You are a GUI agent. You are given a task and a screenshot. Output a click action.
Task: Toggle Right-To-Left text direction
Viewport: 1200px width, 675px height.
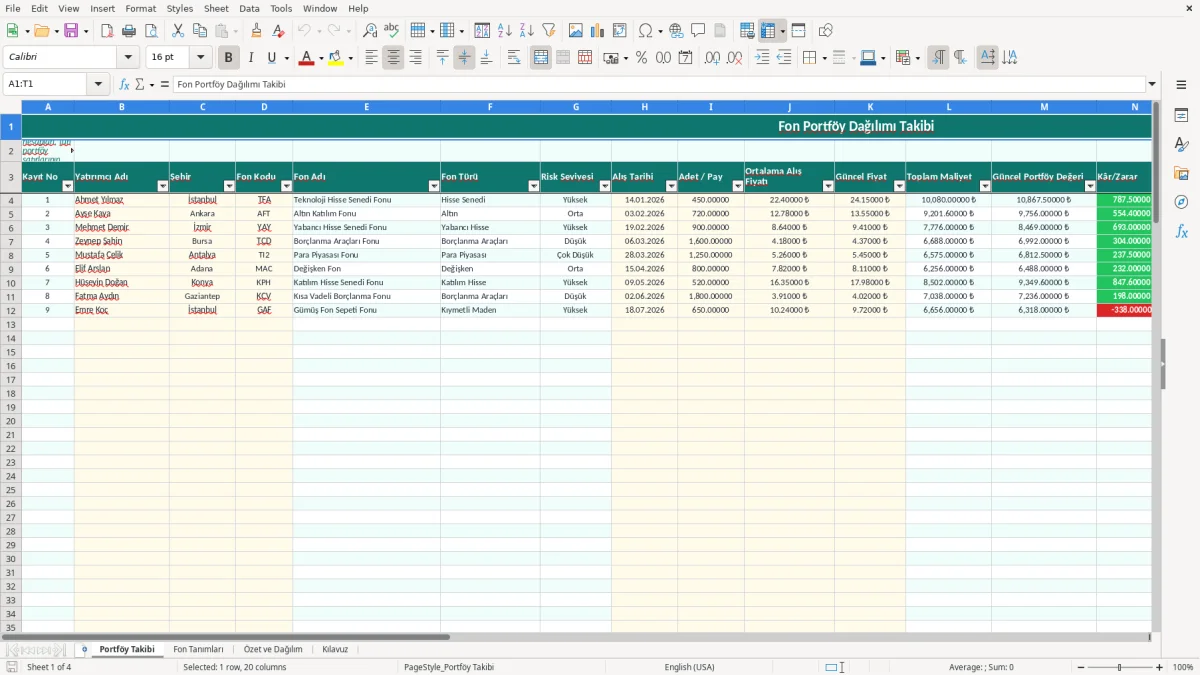pos(960,58)
